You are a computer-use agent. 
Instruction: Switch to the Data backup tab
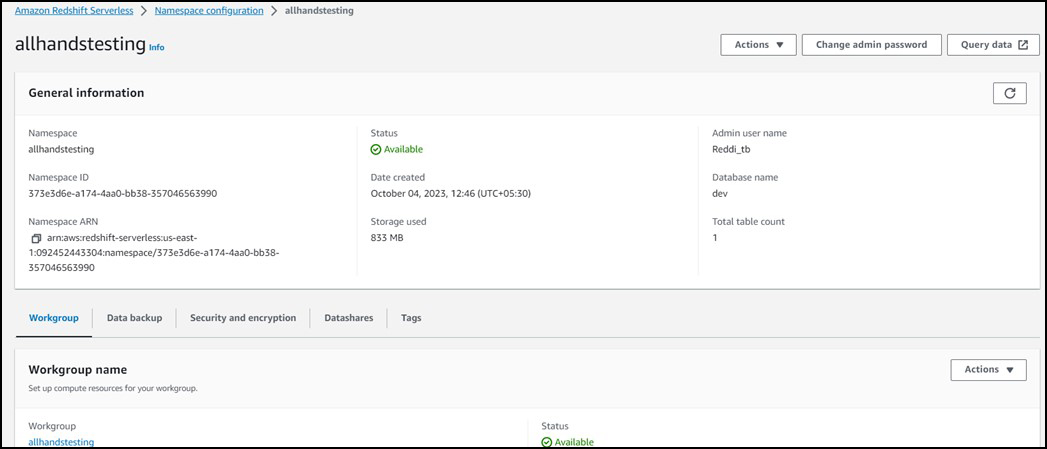(x=134, y=318)
